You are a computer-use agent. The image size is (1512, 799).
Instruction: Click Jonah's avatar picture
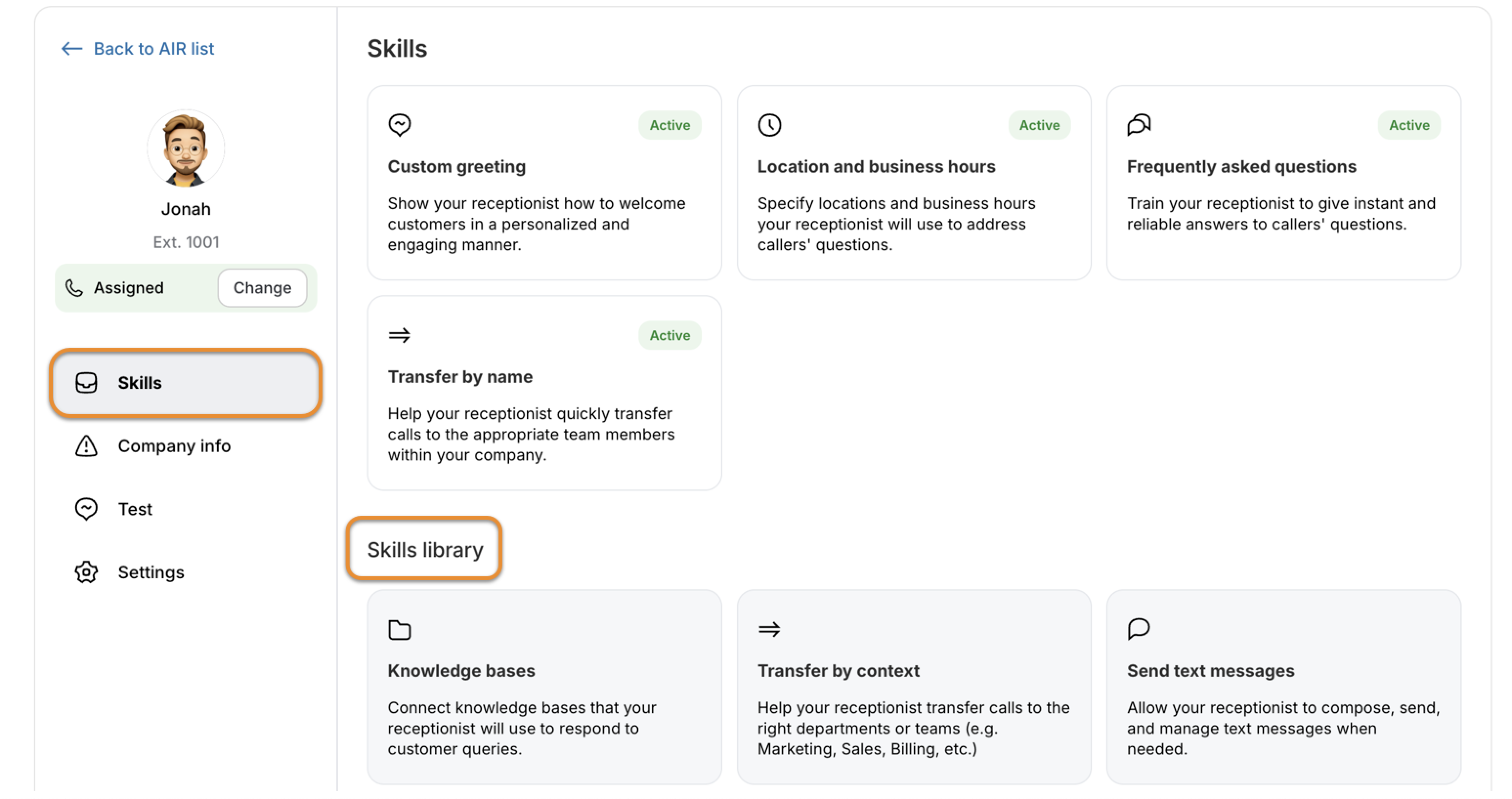point(186,149)
